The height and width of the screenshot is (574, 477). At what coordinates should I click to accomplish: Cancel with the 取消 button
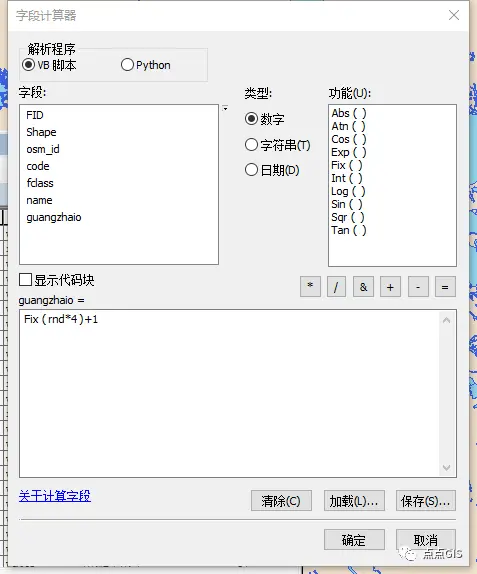(426, 540)
